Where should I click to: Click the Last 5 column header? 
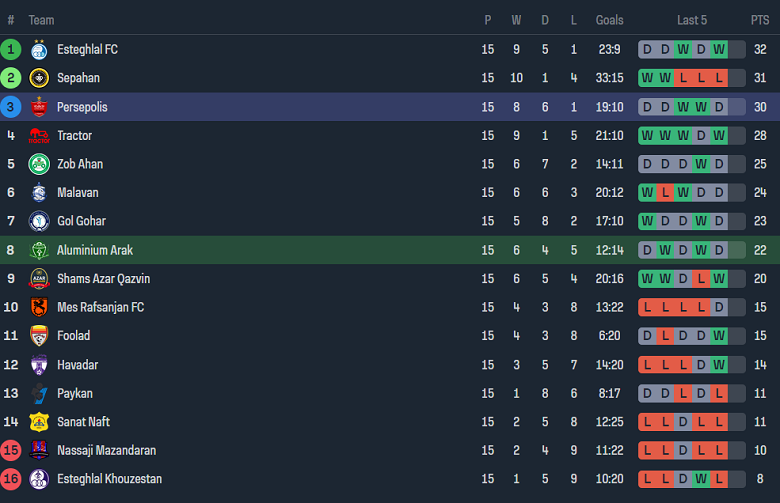(692, 20)
